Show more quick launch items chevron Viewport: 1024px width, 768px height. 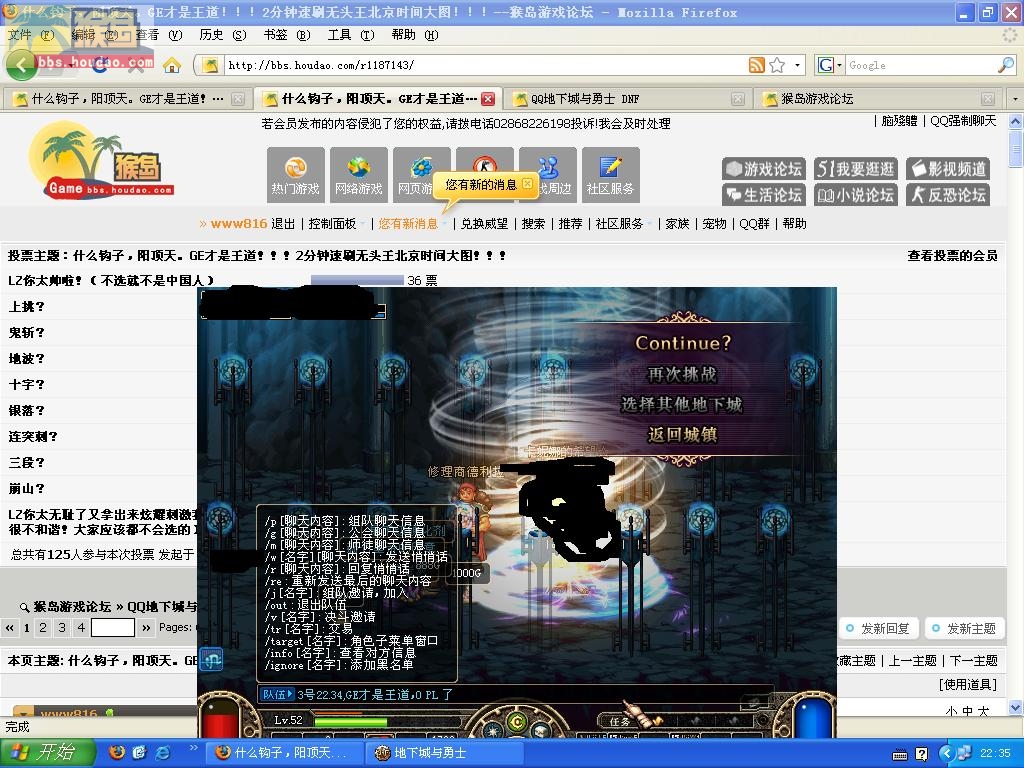click(x=193, y=747)
